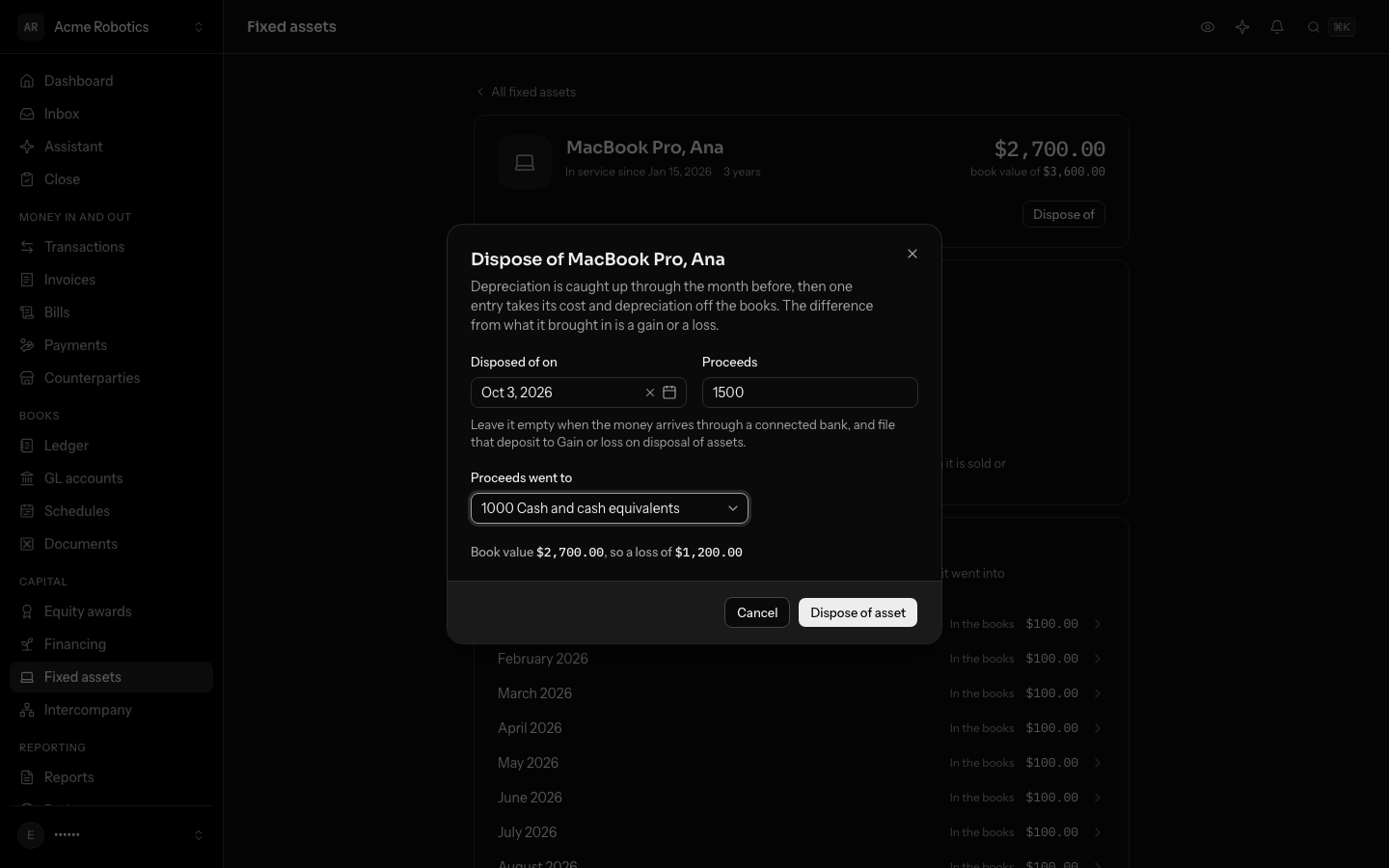
Task: Open the Proceeds went to account dropdown
Action: tap(610, 508)
